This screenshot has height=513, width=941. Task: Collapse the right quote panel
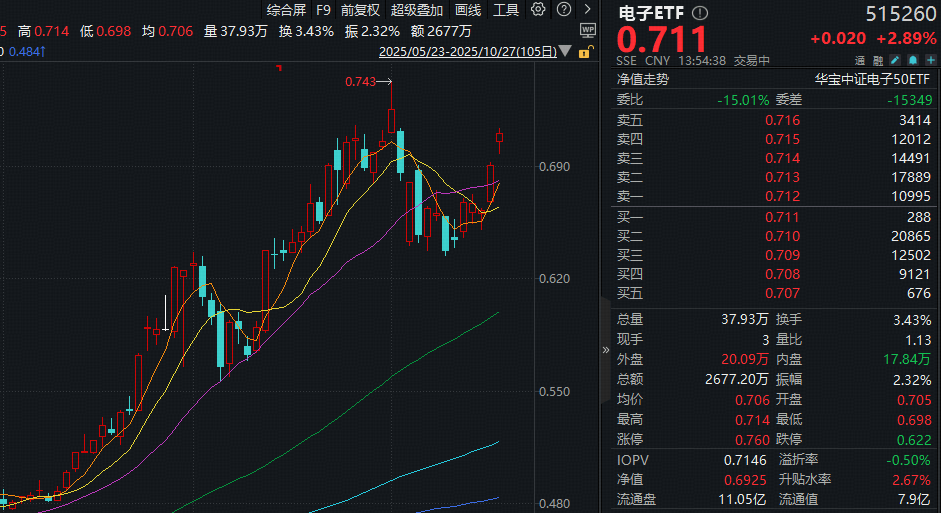click(x=604, y=350)
